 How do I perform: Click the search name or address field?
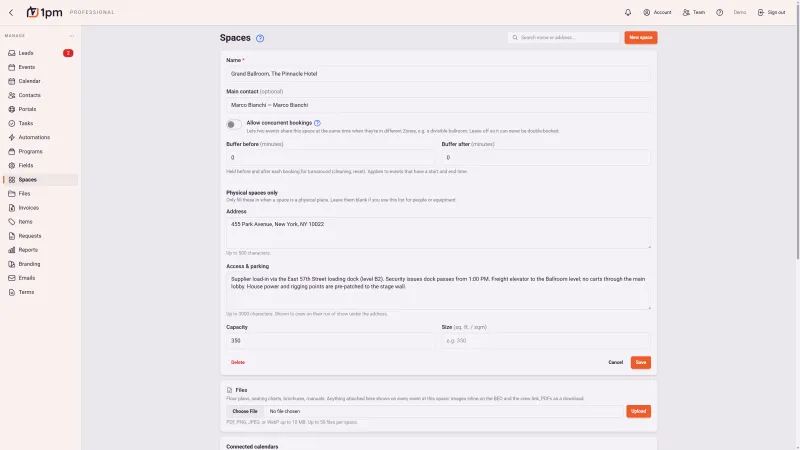pyautogui.click(x=563, y=37)
